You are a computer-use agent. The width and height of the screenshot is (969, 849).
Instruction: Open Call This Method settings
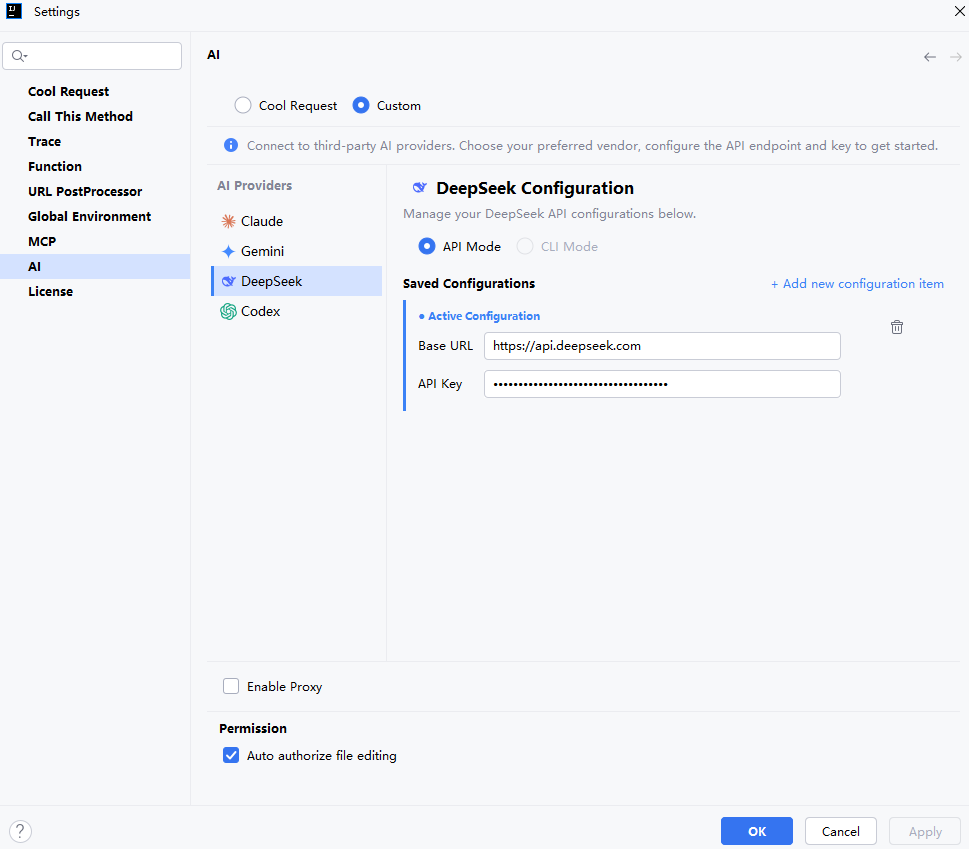pos(95,116)
